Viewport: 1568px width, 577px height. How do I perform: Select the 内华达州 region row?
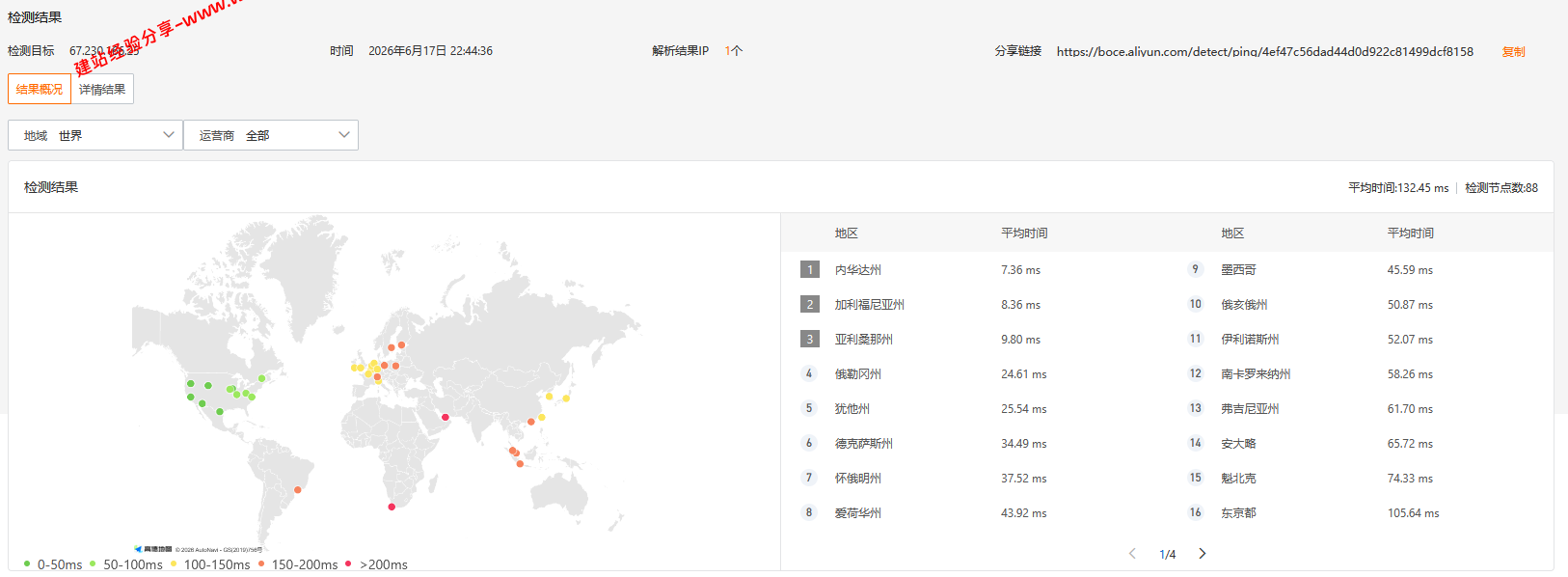click(x=974, y=269)
